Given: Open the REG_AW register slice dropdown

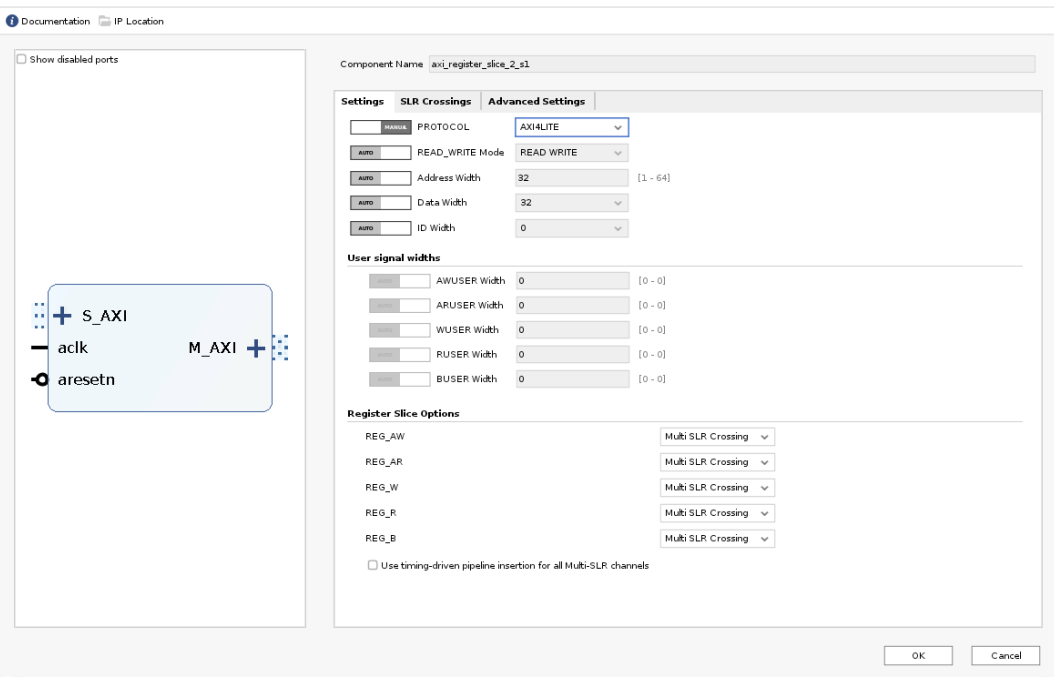Looking at the screenshot, I should pos(717,437).
